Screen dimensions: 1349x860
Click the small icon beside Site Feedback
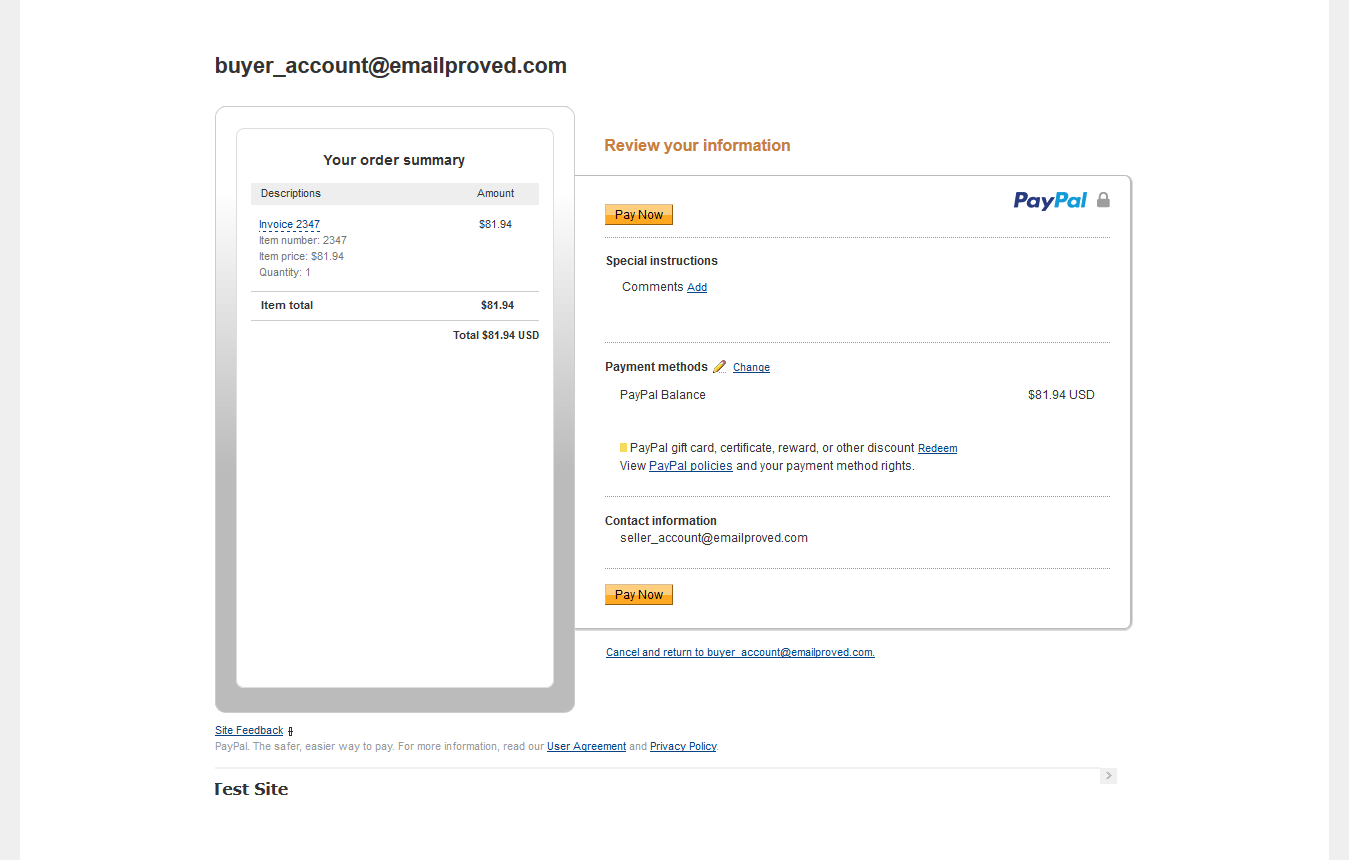pyautogui.click(x=291, y=731)
